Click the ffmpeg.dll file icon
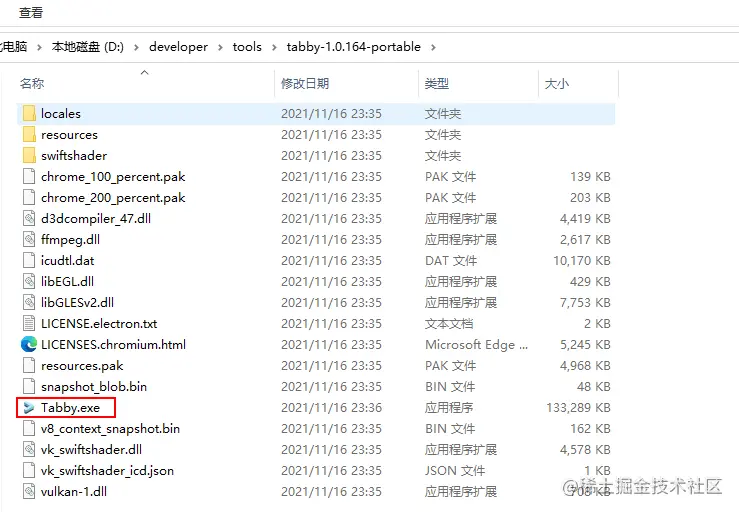This screenshot has height=512, width=739. pyautogui.click(x=29, y=239)
